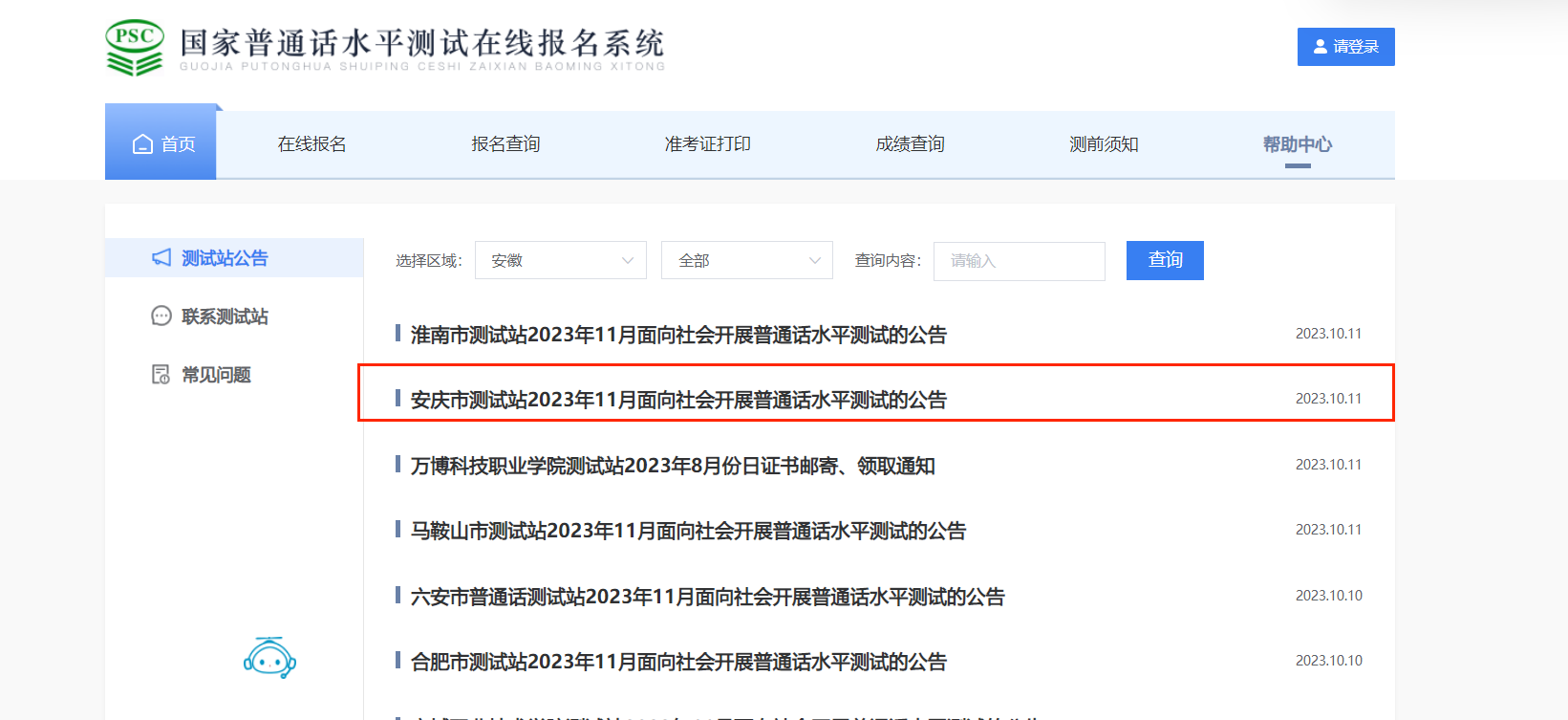This screenshot has height=720, width=1568.
Task: Click in the 查询内容 input field
Action: point(1020,261)
